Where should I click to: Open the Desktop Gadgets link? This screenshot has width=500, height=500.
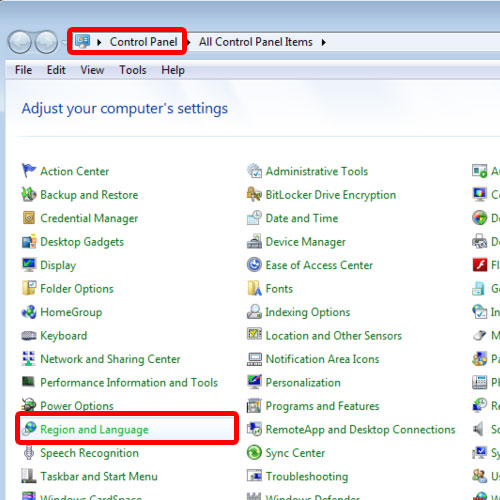[82, 242]
